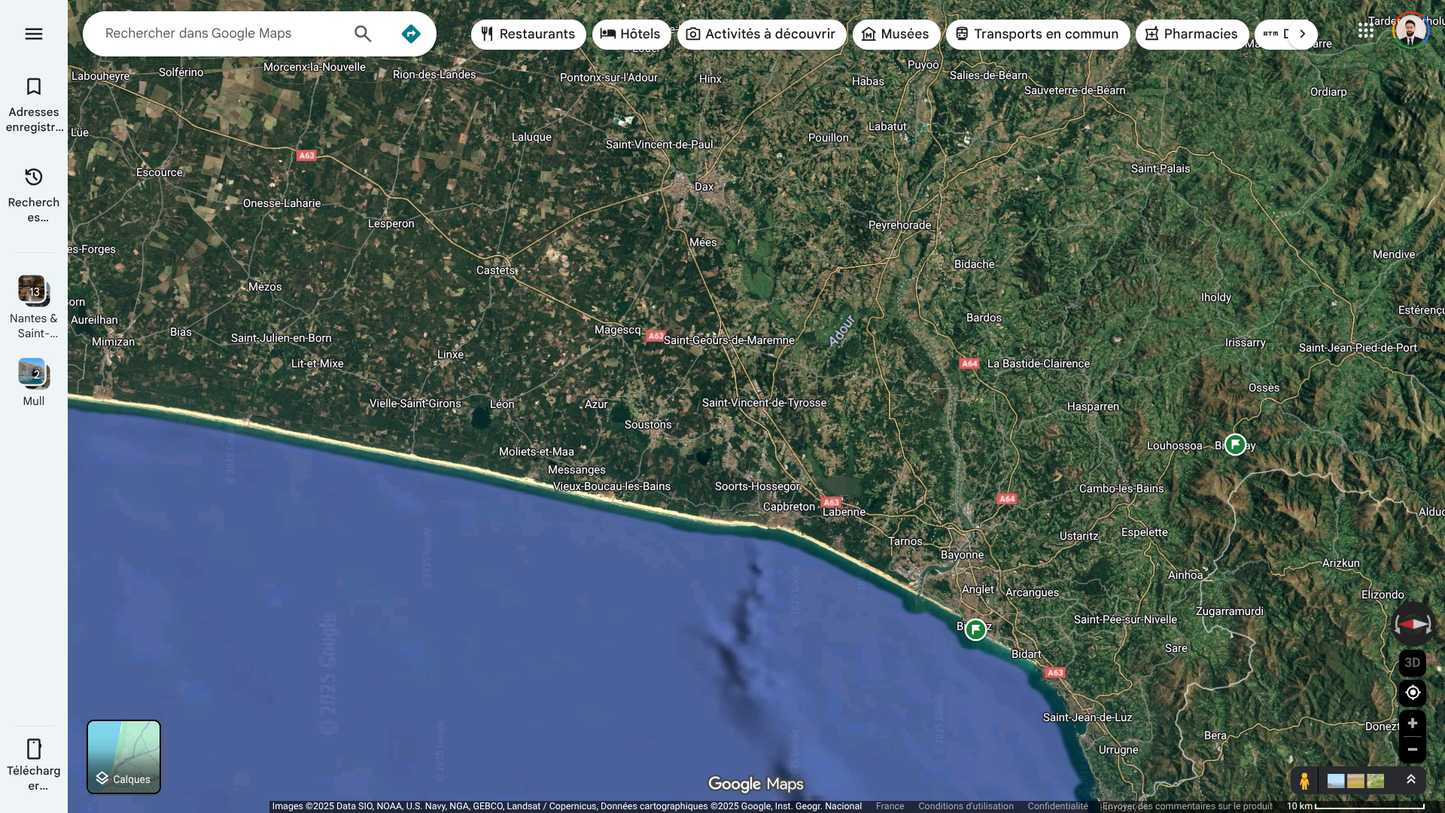Click the Google apps grid icon
This screenshot has width=1445, height=813.
pos(1365,31)
